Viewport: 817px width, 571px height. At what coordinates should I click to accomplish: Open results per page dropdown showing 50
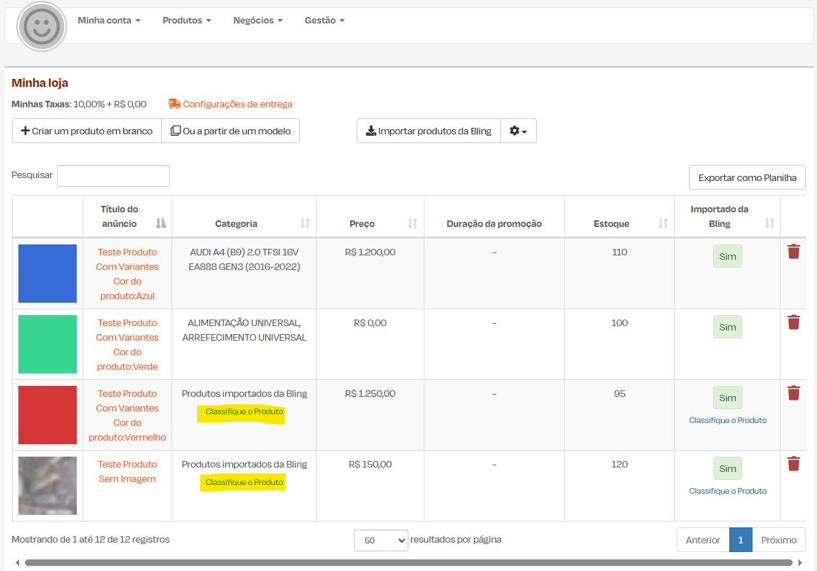click(x=380, y=540)
